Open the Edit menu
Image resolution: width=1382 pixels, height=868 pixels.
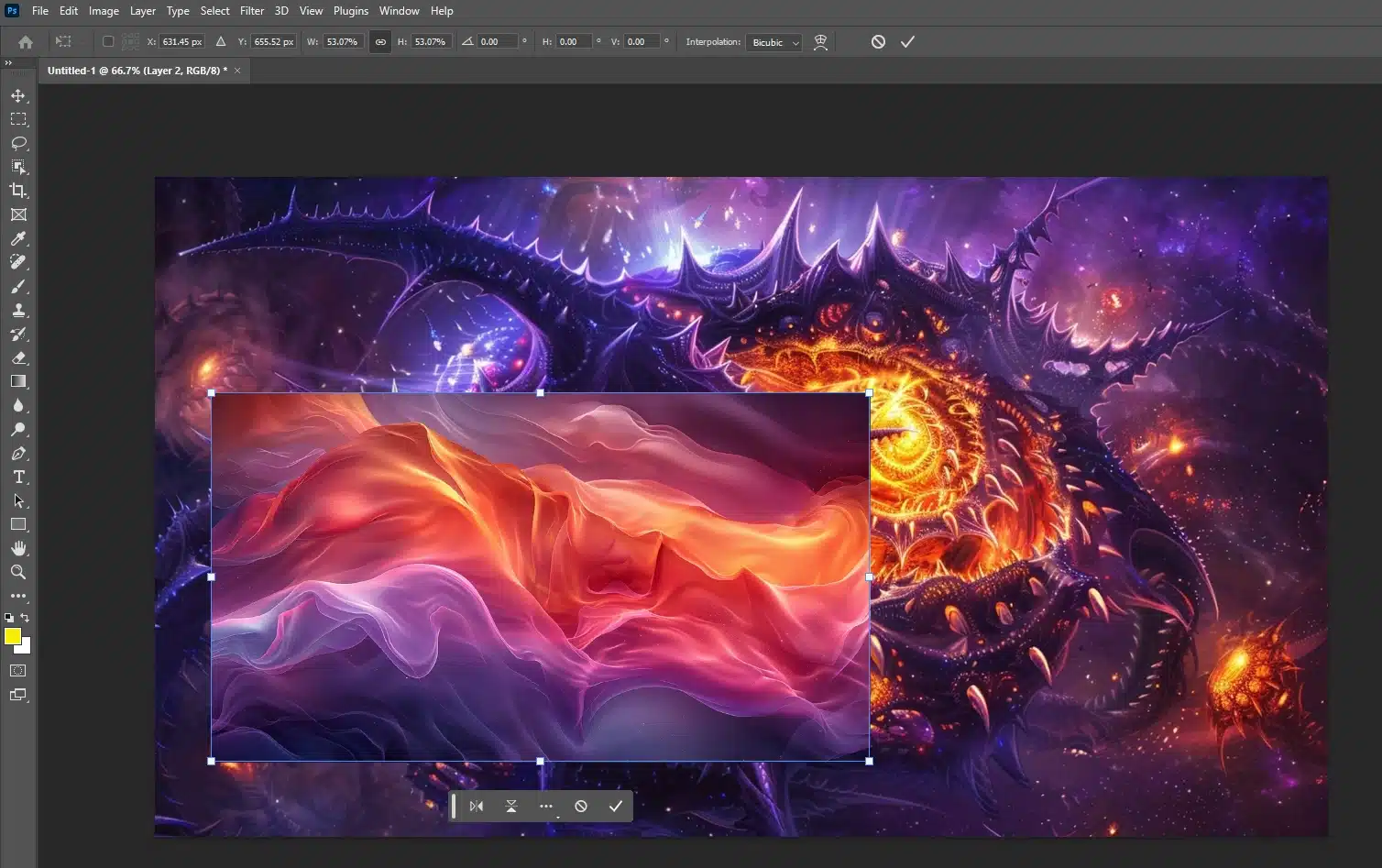point(69,11)
